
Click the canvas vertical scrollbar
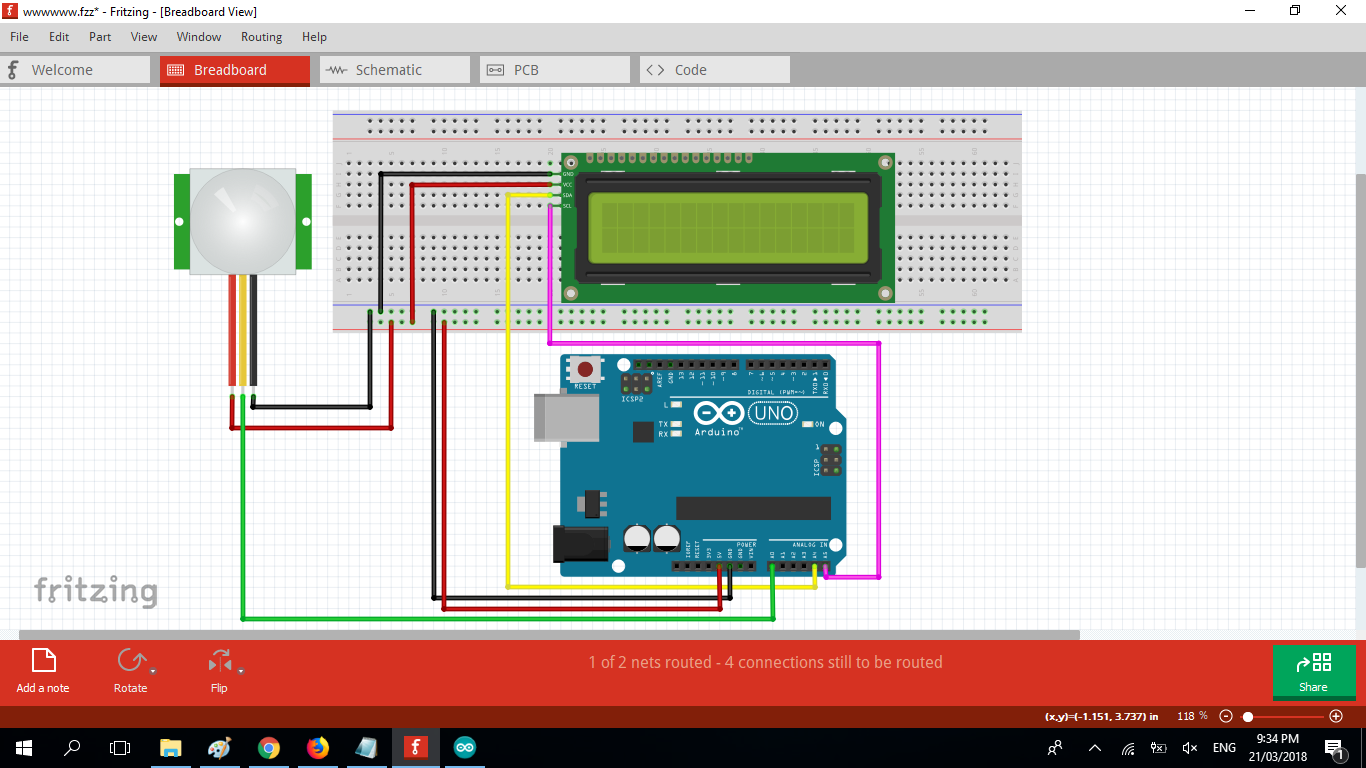pos(1360,370)
